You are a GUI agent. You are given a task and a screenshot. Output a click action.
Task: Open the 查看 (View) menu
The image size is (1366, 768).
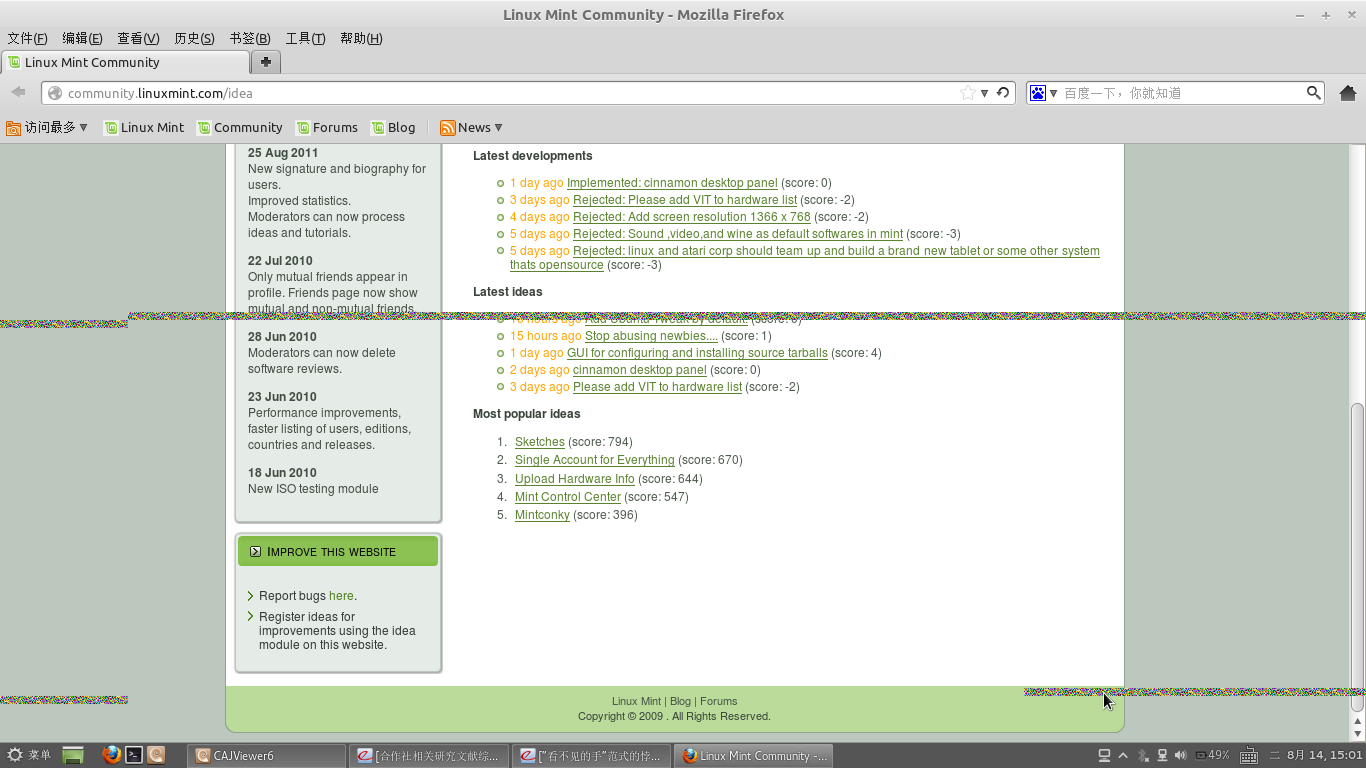point(138,38)
